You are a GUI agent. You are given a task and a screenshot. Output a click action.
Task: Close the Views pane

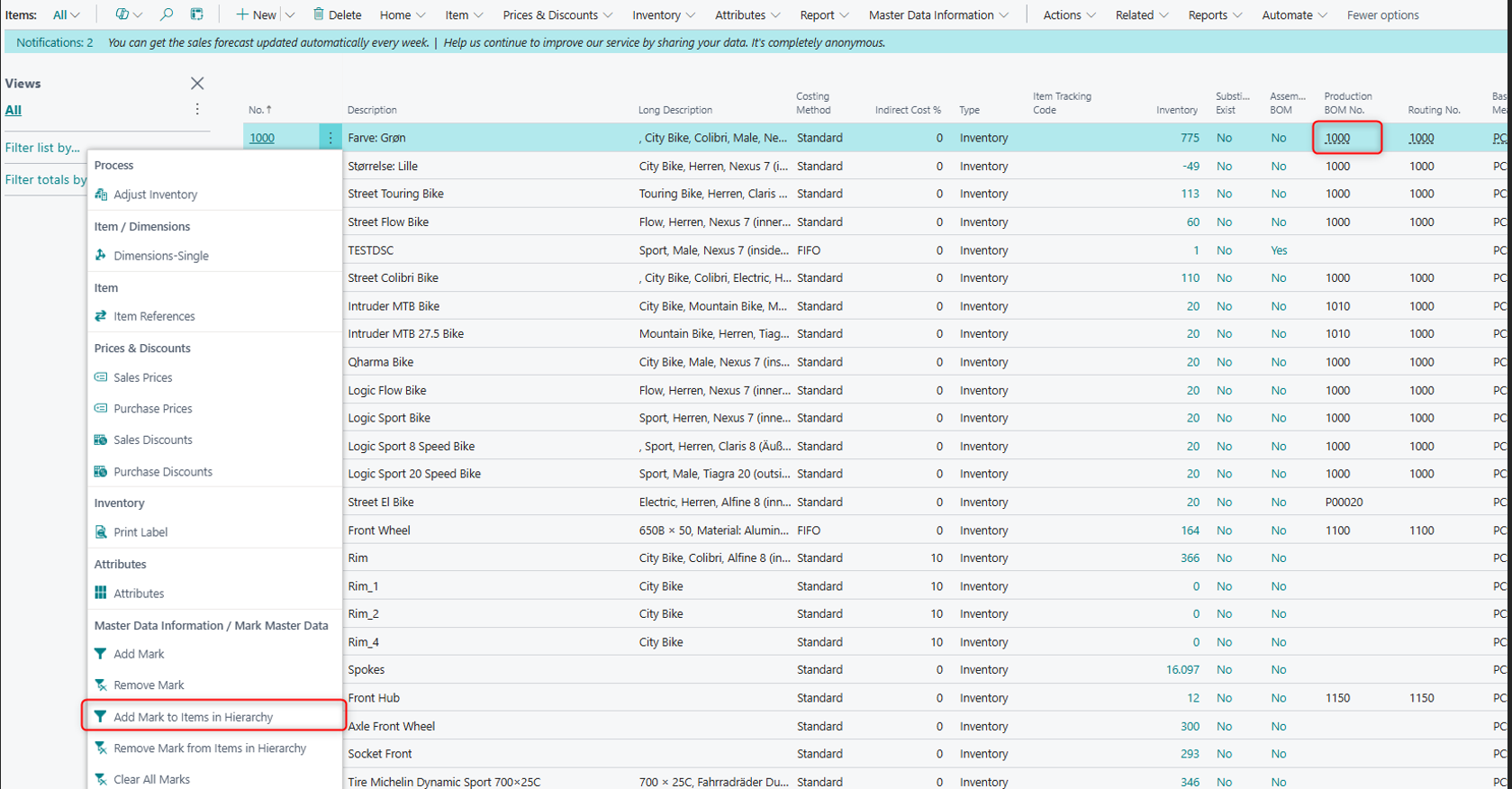[197, 84]
